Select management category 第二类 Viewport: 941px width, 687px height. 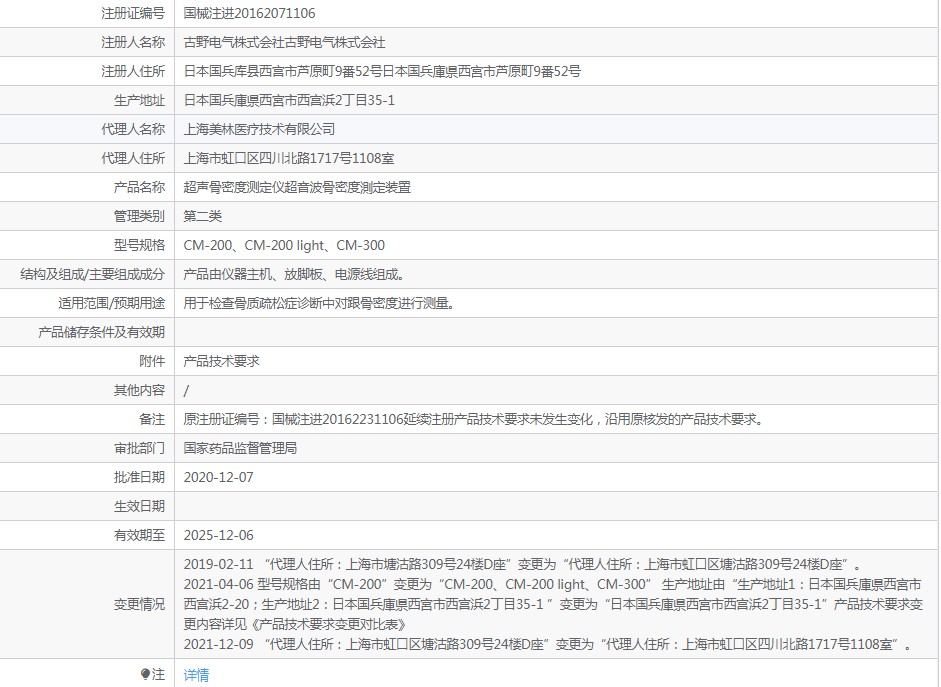[203, 216]
